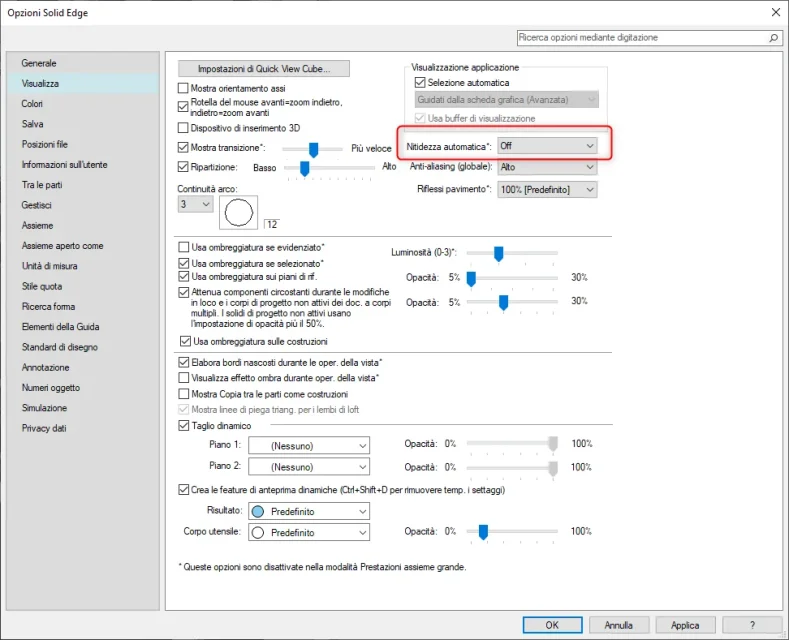The height and width of the screenshot is (640, 789).
Task: Click the Annulla button
Action: point(618,625)
